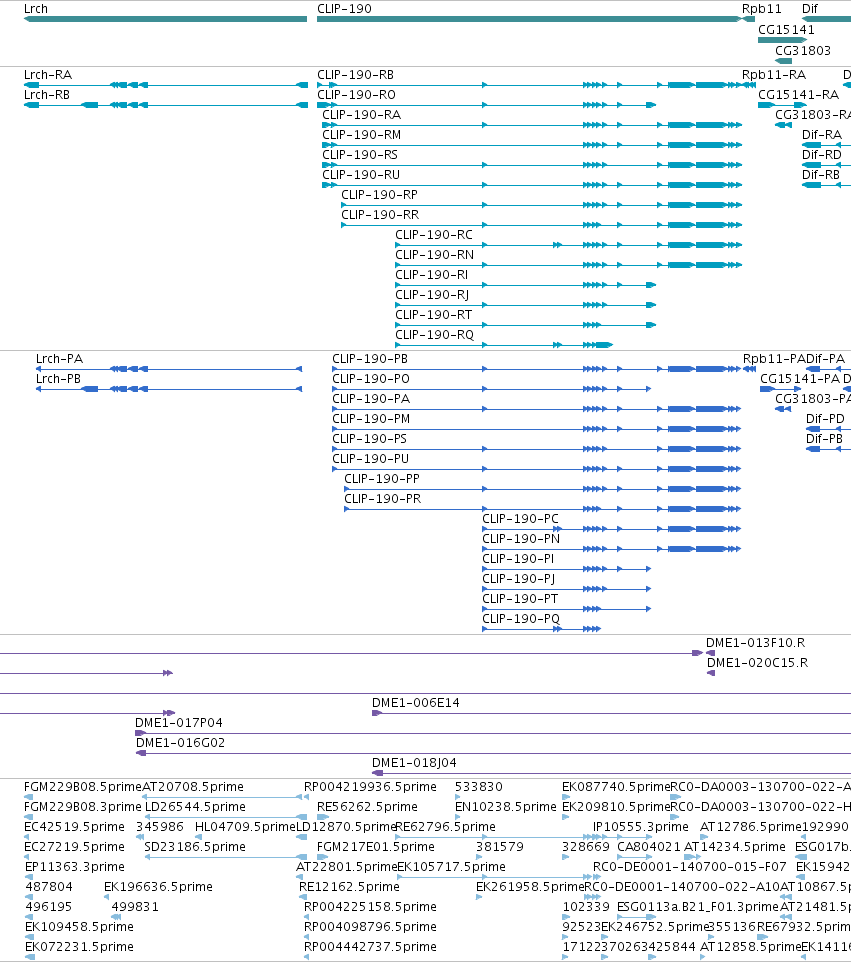Click transcript CLIP-190-RN

[x=434, y=255]
